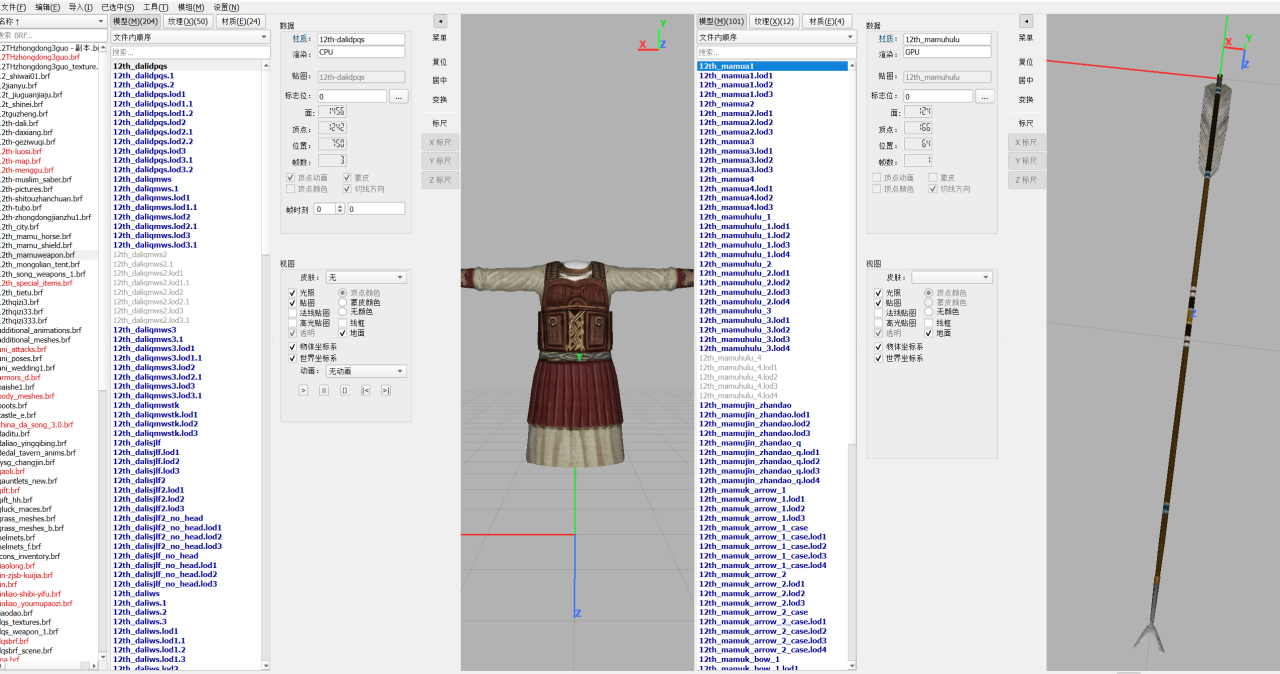Pause the animation playback
The image size is (1280, 674).
coord(324,390)
